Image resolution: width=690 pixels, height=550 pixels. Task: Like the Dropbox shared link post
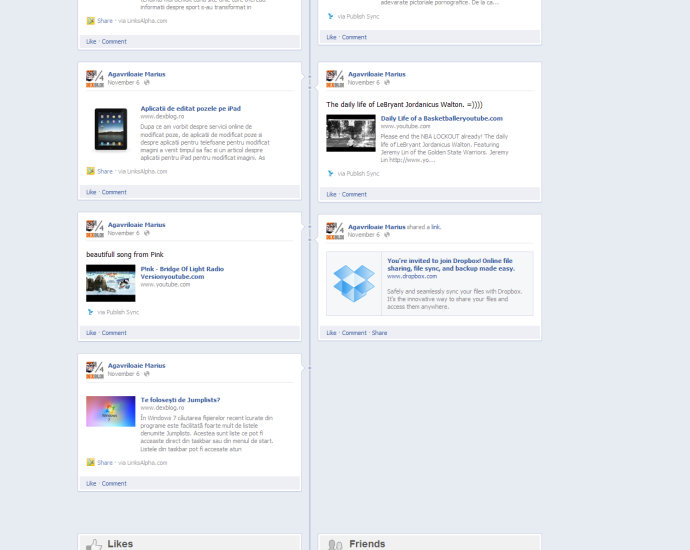click(331, 333)
